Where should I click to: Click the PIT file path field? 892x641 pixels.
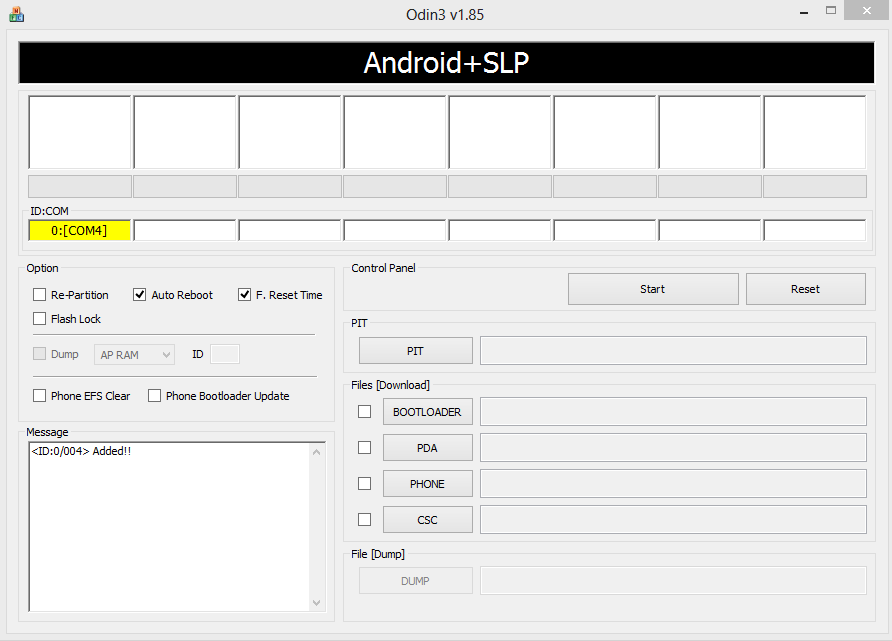(x=674, y=350)
